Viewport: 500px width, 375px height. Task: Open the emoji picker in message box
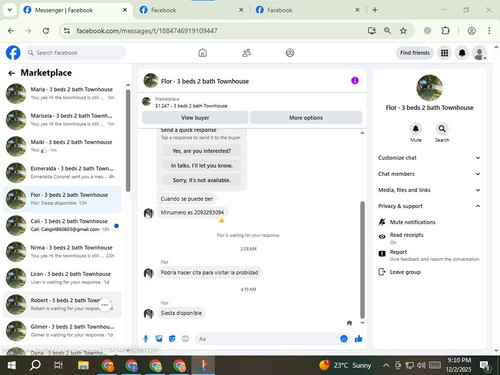(x=344, y=339)
